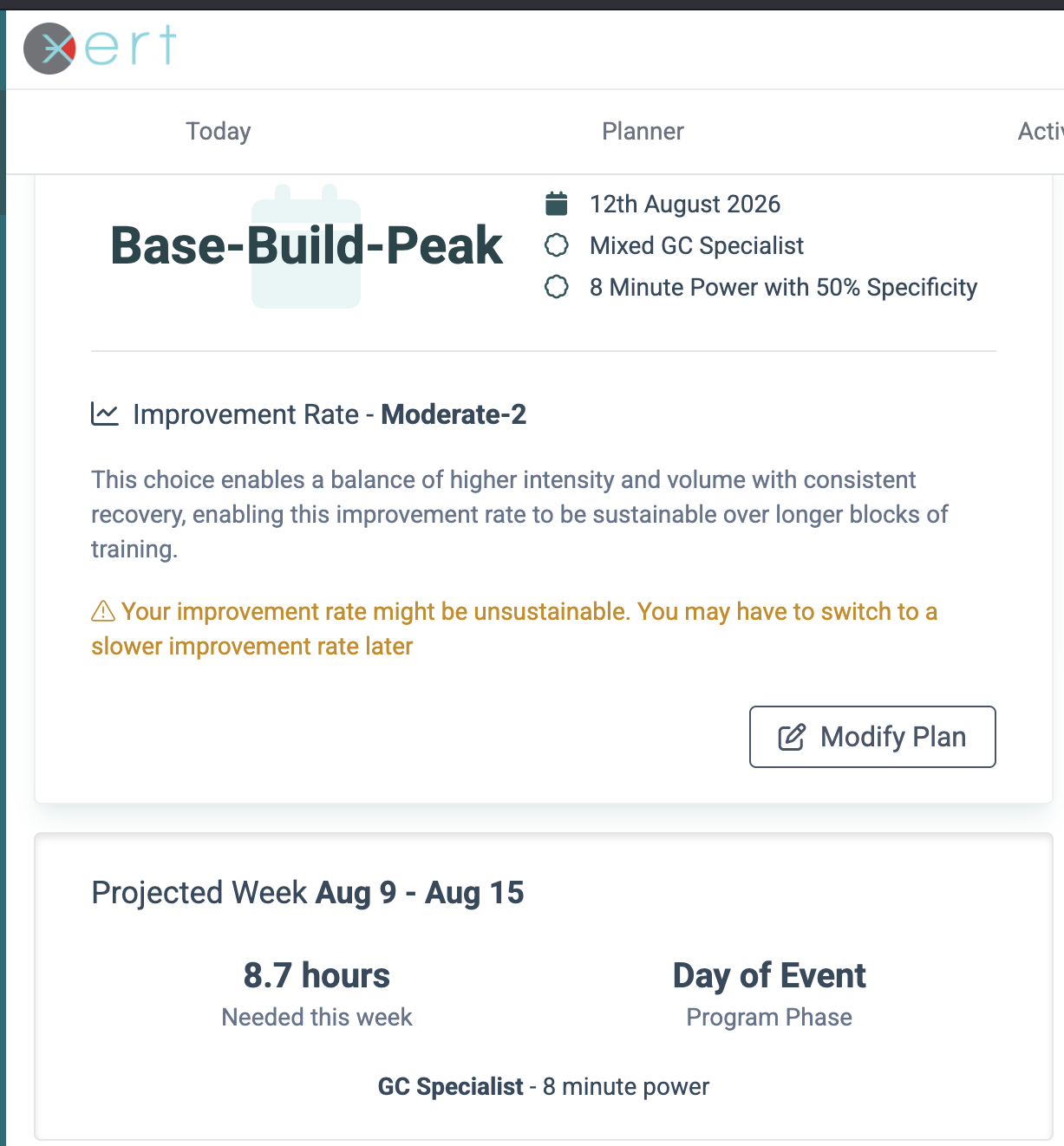Click the Moderate-2 improvement rate label
Image resolution: width=1064 pixels, height=1146 pixels.
pos(454,414)
